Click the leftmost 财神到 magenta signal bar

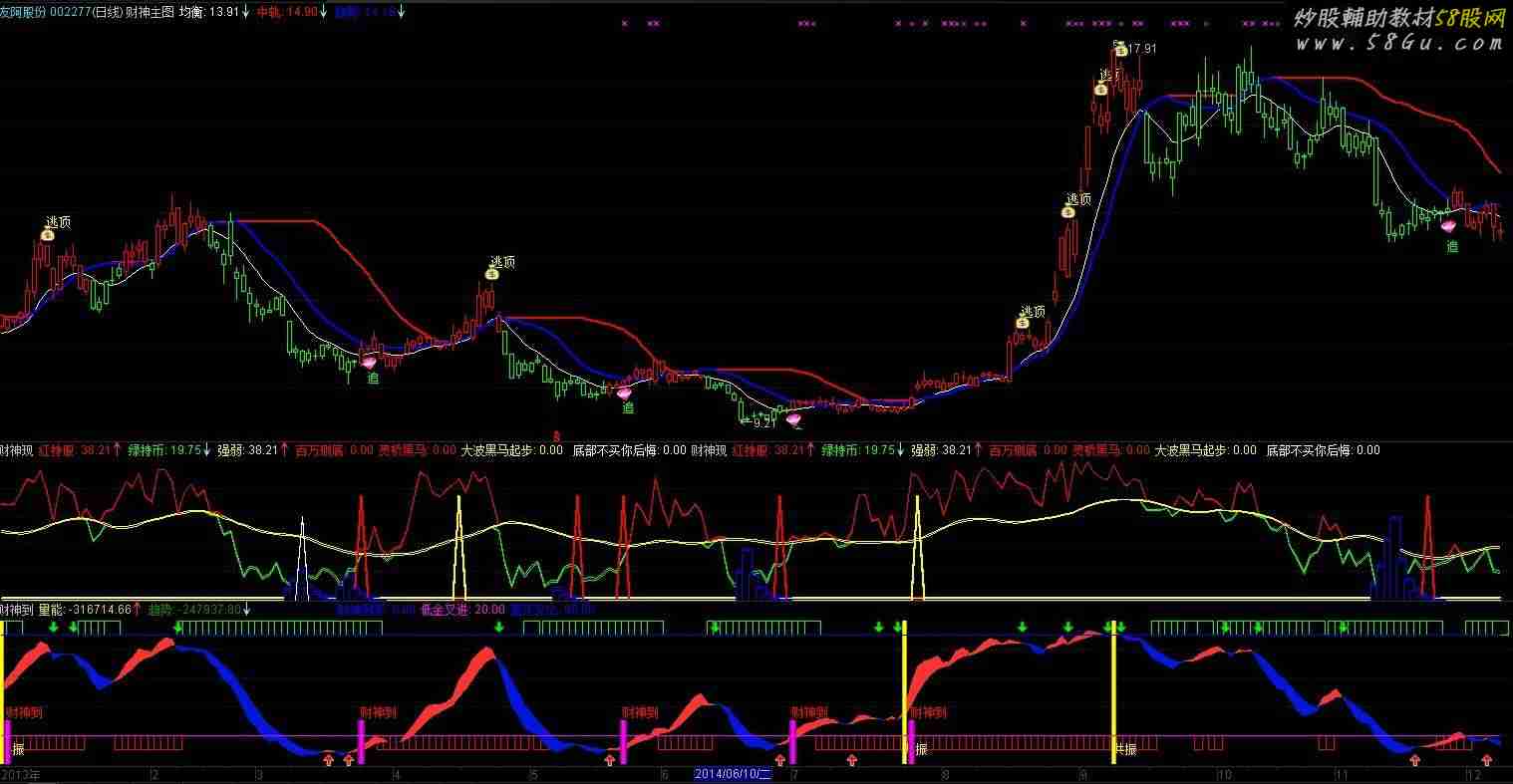[x=7, y=742]
